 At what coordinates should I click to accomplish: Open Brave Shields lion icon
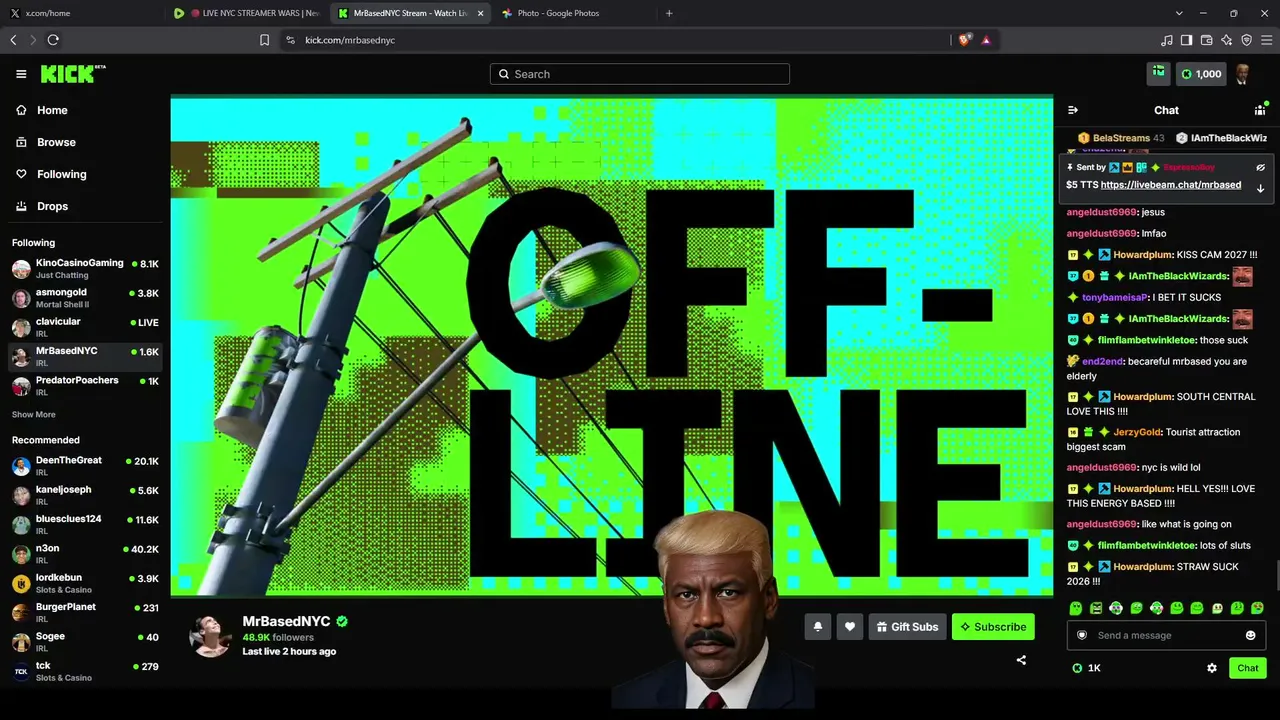coord(965,40)
